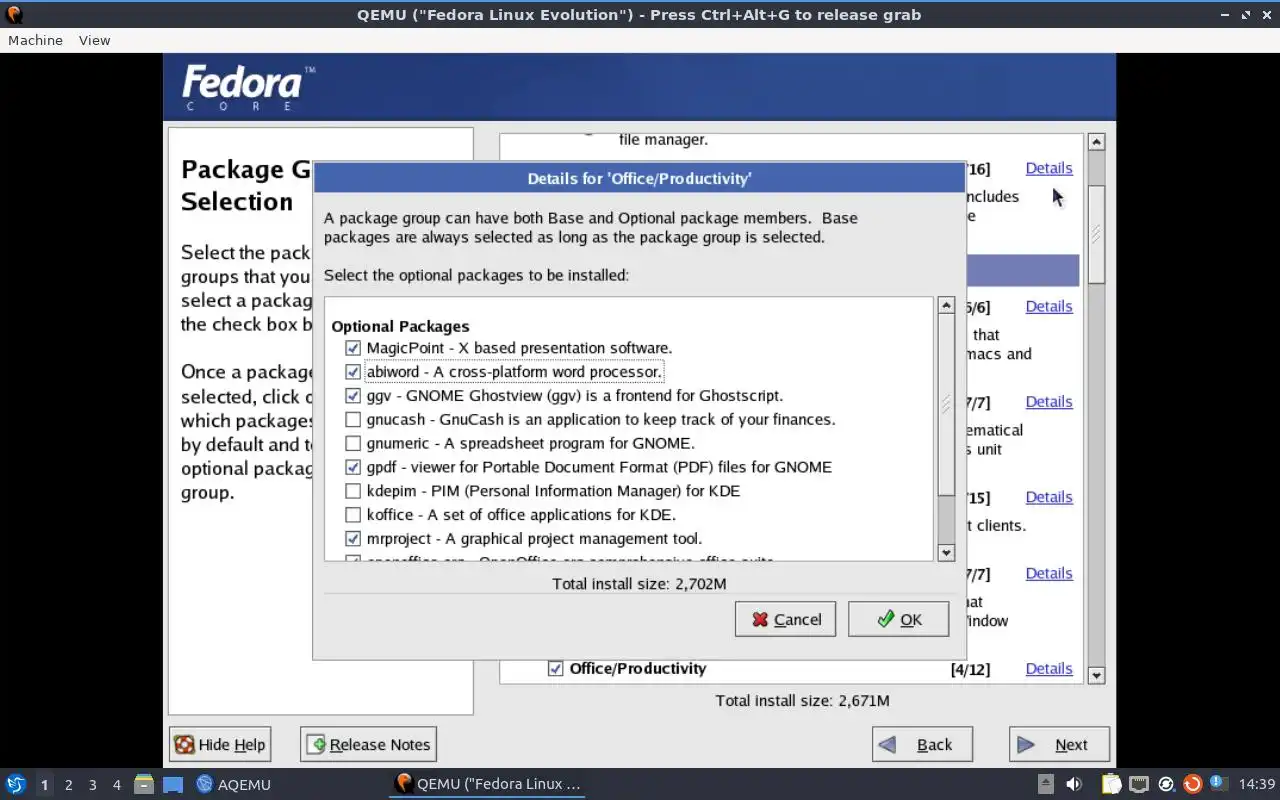Viewport: 1280px width, 800px height.
Task: Click the package group list scrollbar thumb
Action: click(1096, 234)
